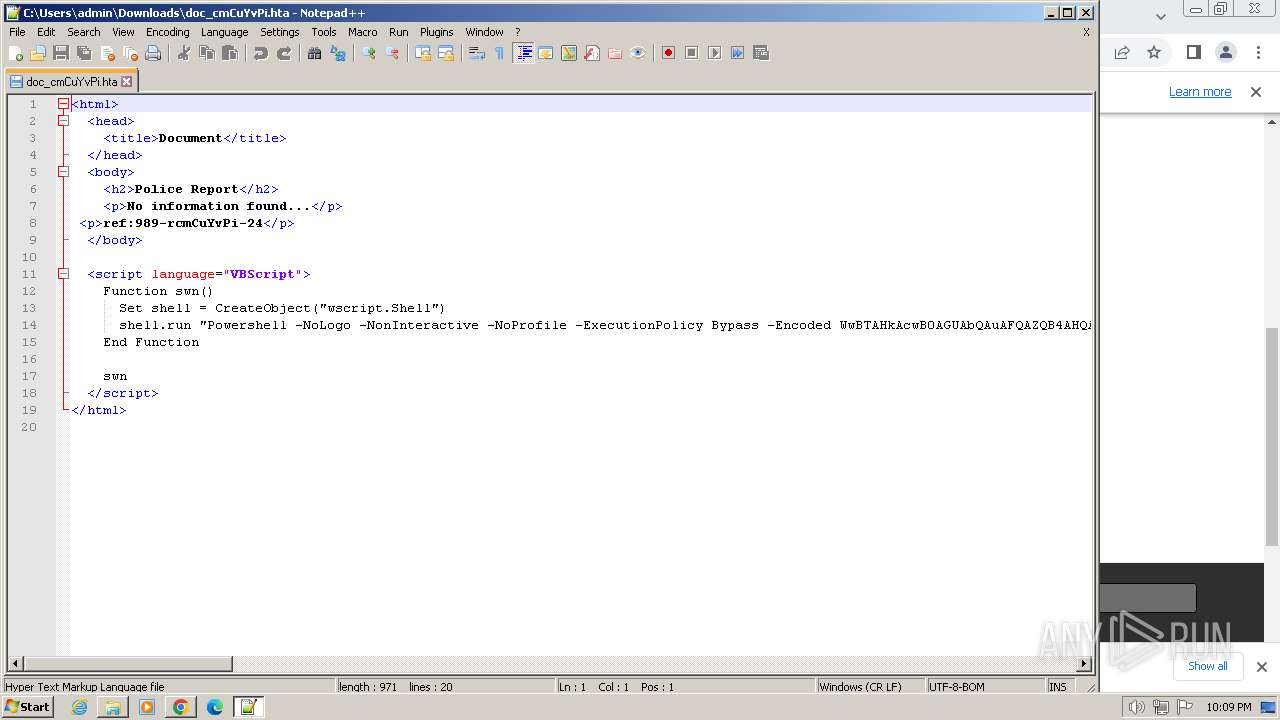Viewport: 1280px width, 720px height.
Task: Click the INS mode status bar indicator
Action: point(1058,687)
